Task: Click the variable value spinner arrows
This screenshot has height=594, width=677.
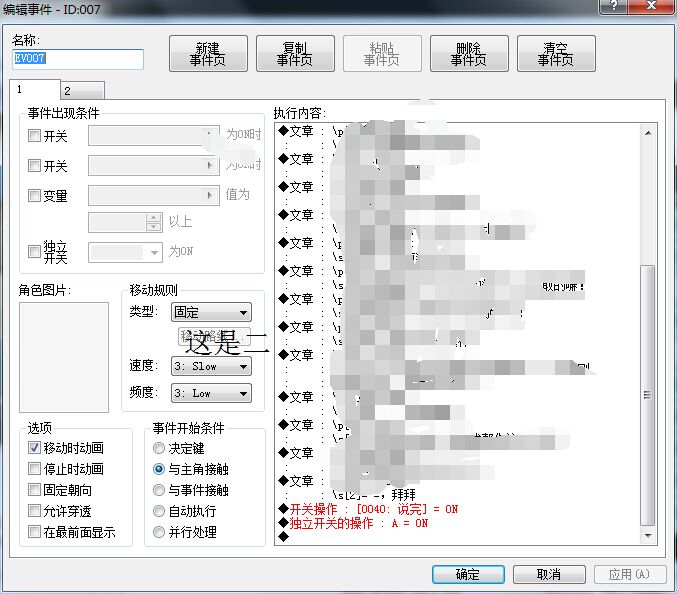Action: tap(154, 222)
